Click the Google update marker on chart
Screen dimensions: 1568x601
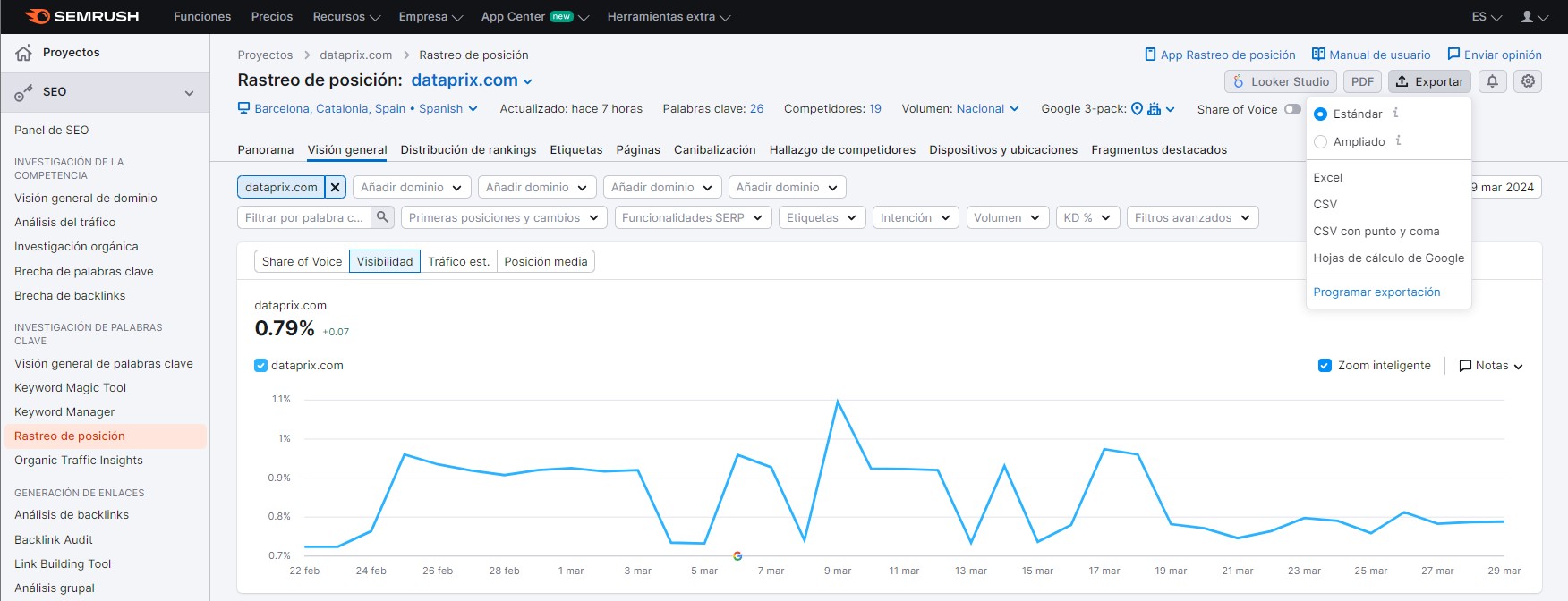737,556
